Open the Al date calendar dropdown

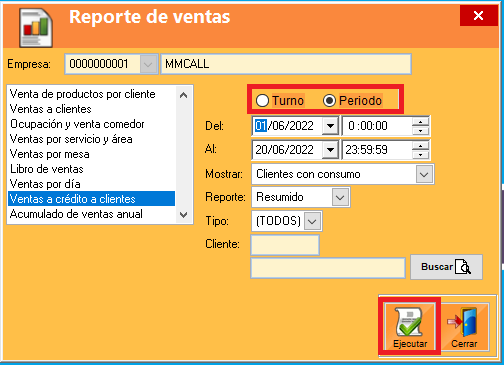click(330, 150)
